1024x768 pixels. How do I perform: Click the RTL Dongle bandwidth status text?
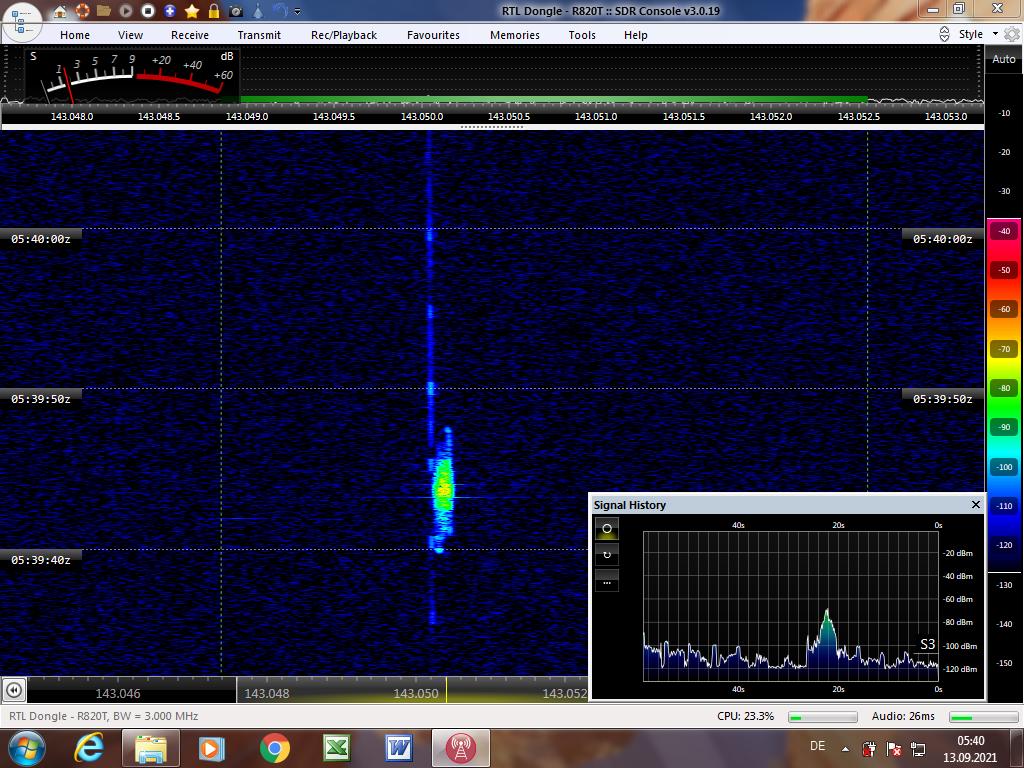103,716
